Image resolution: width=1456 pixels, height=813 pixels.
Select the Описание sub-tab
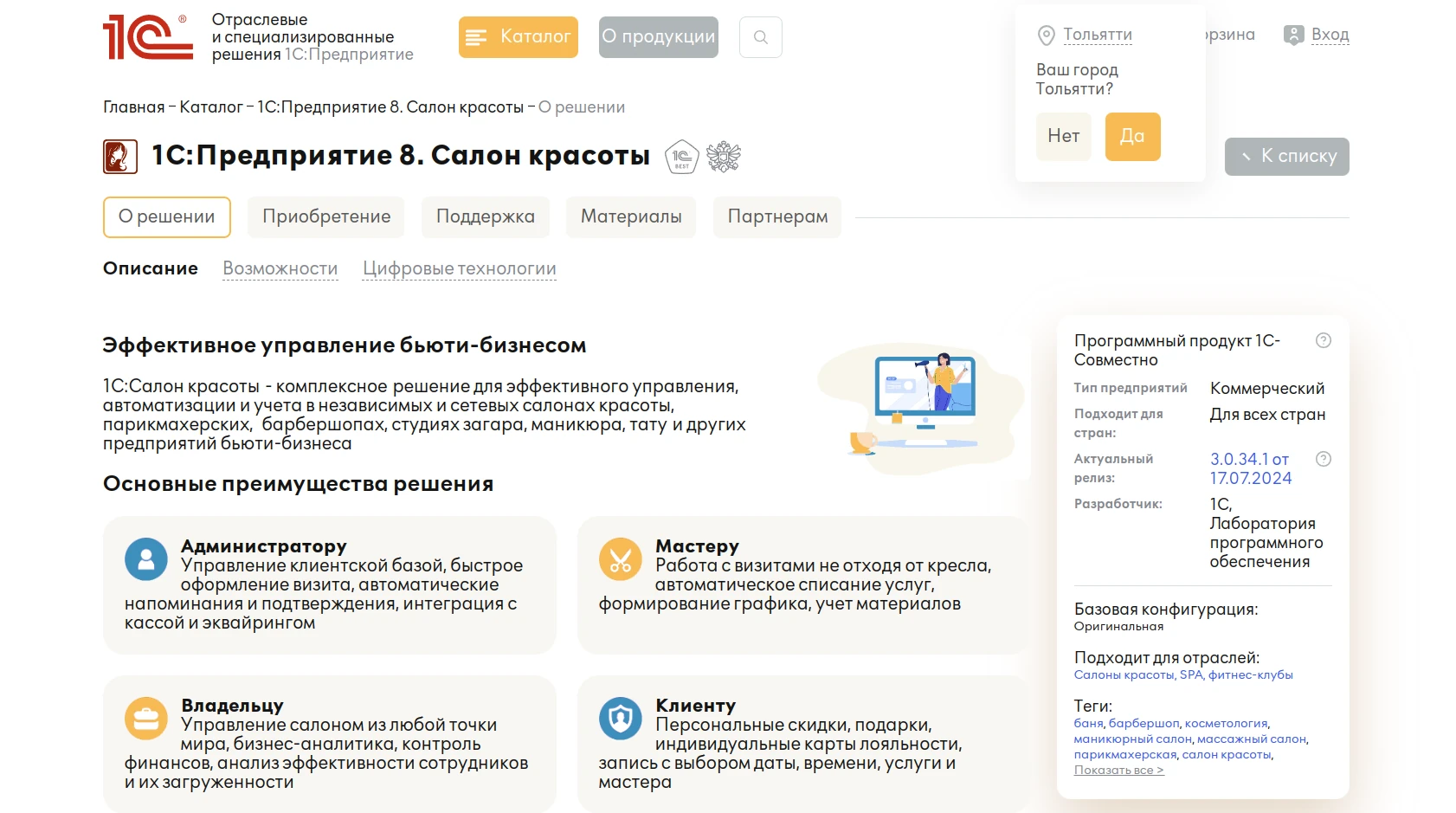click(151, 268)
